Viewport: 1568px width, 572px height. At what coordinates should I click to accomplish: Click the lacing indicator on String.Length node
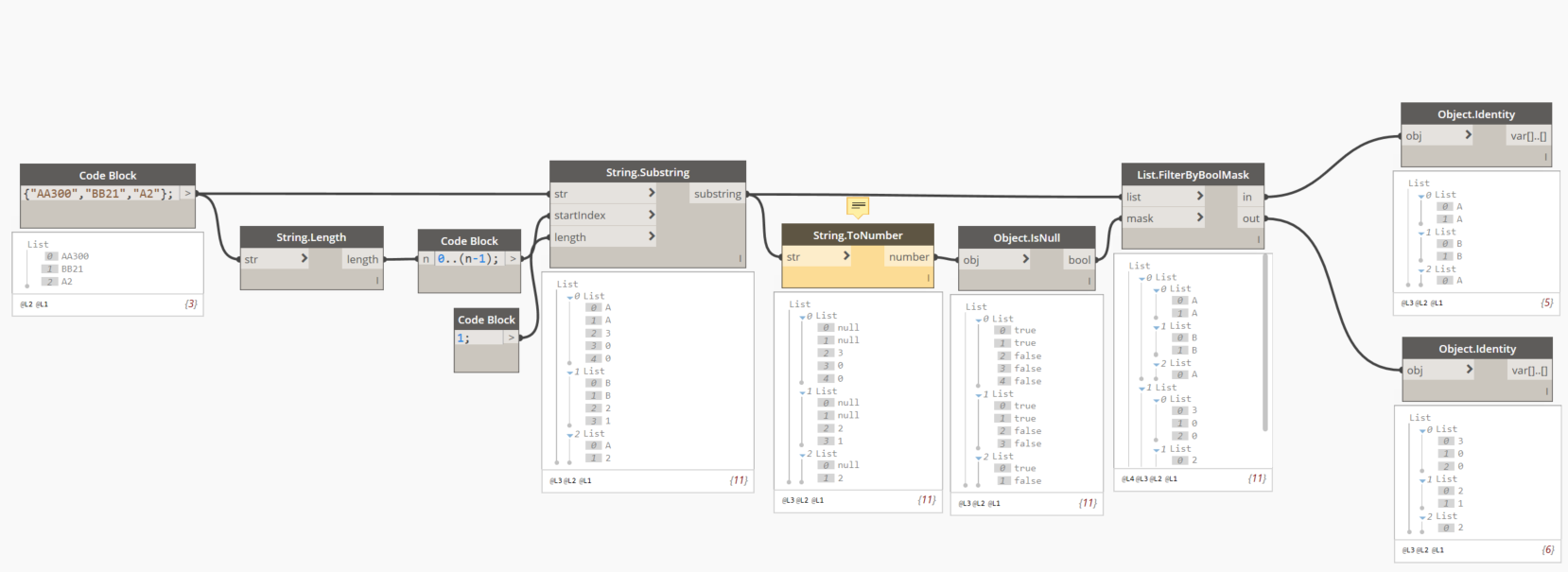(377, 280)
